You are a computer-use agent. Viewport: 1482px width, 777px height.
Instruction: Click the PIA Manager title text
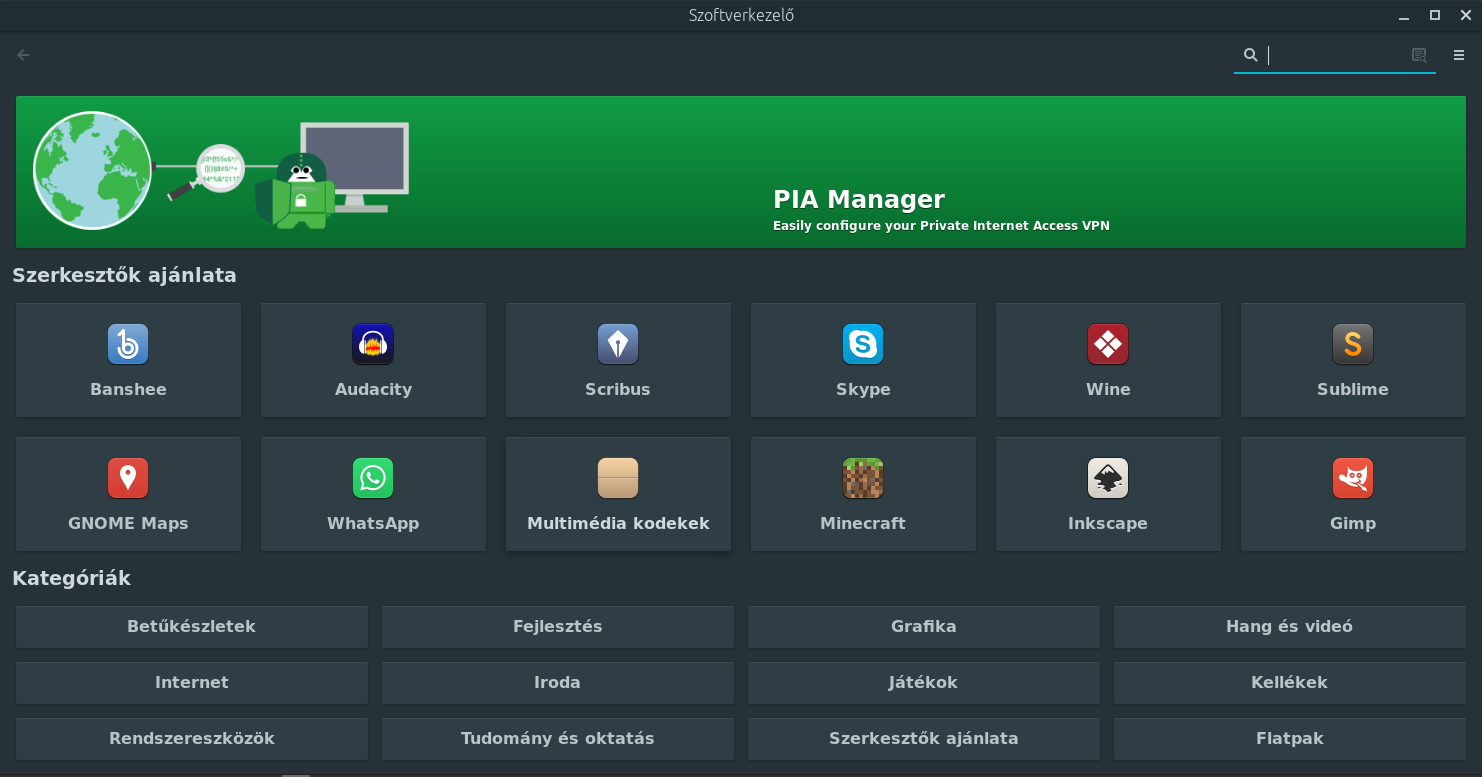[x=859, y=199]
